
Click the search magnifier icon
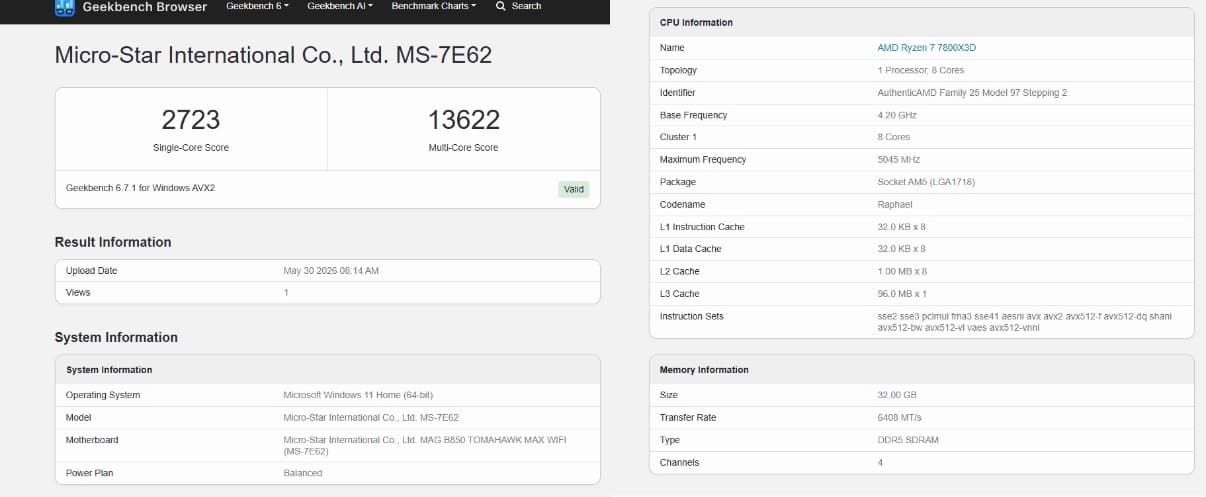coord(500,6)
